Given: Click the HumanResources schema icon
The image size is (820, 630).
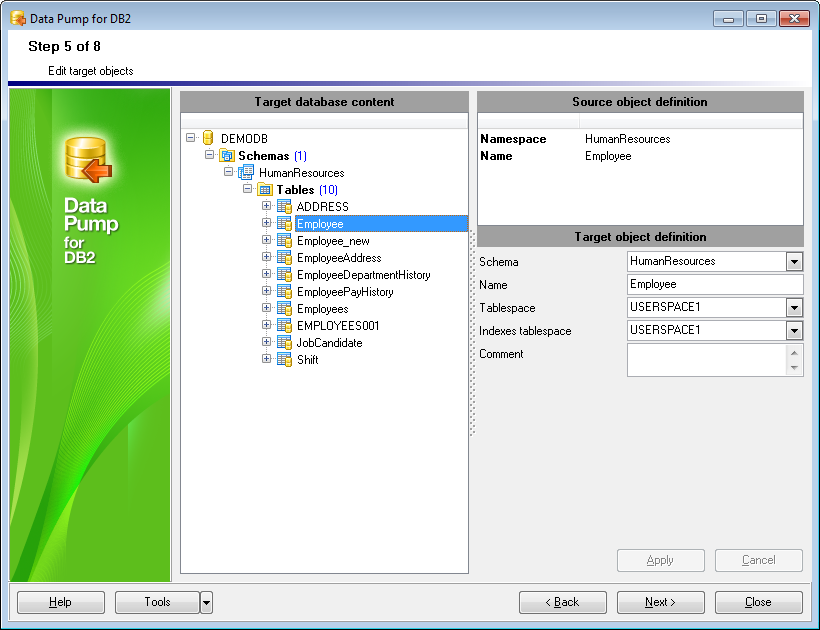Looking at the screenshot, I should 246,173.
